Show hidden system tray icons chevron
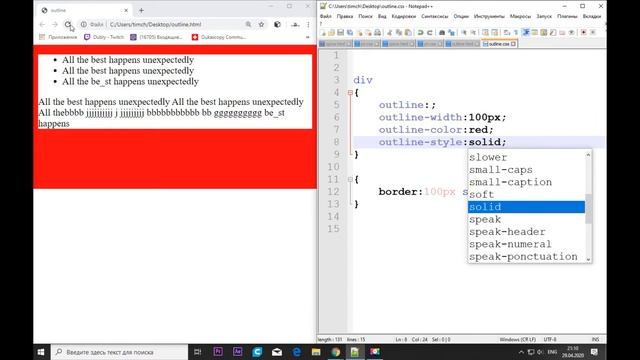Screen dimensions: 640x360 click(521, 352)
